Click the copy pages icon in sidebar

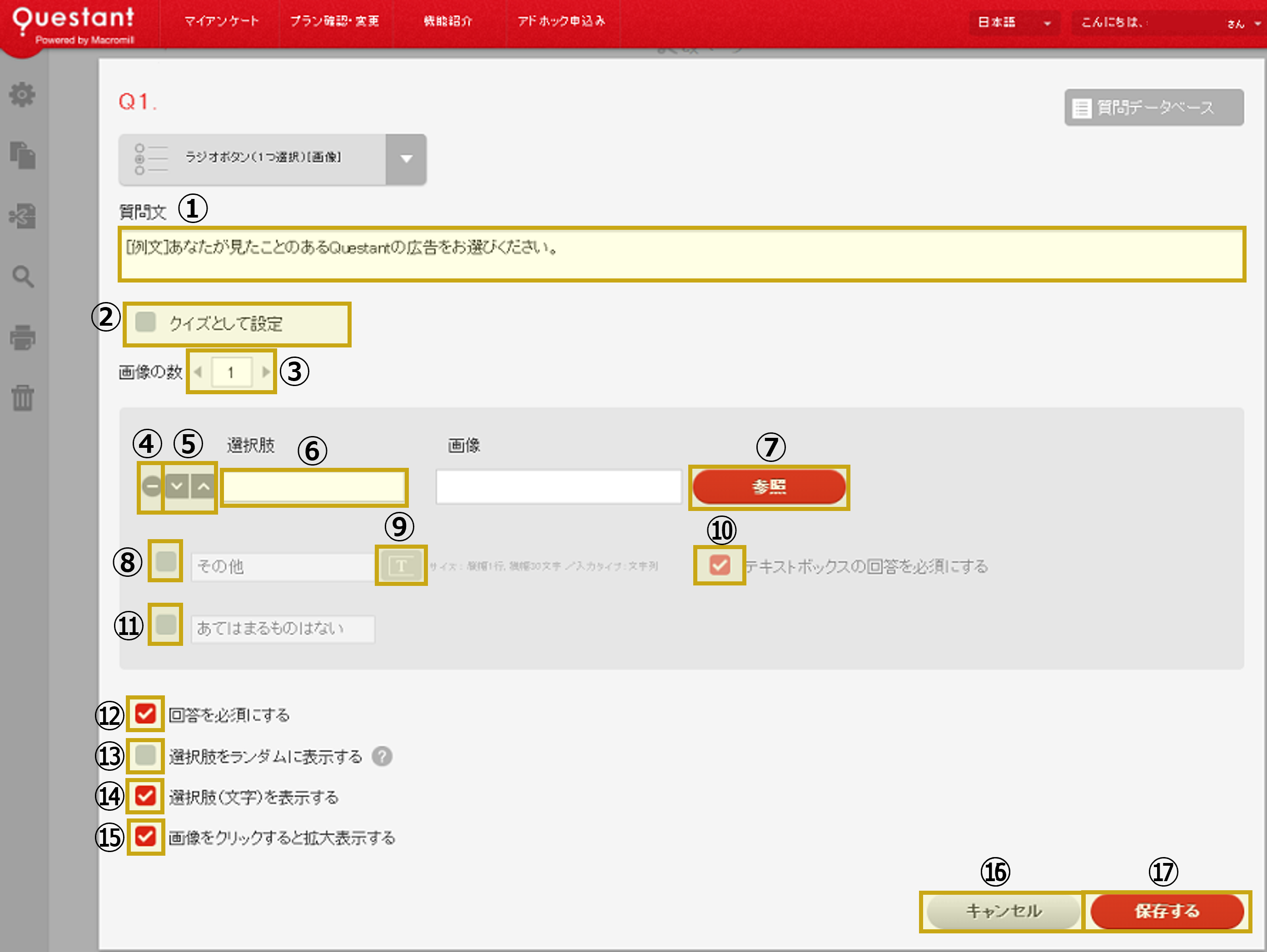[23, 155]
